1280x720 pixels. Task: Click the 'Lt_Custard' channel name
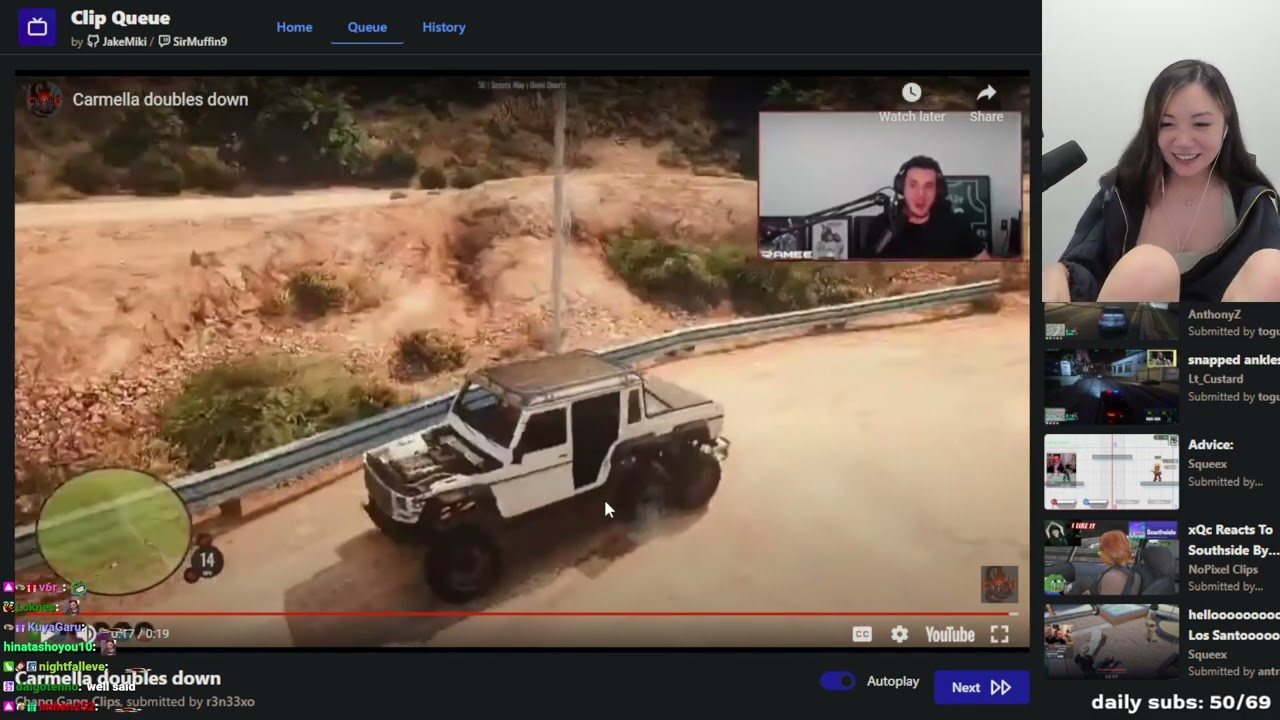(1216, 379)
